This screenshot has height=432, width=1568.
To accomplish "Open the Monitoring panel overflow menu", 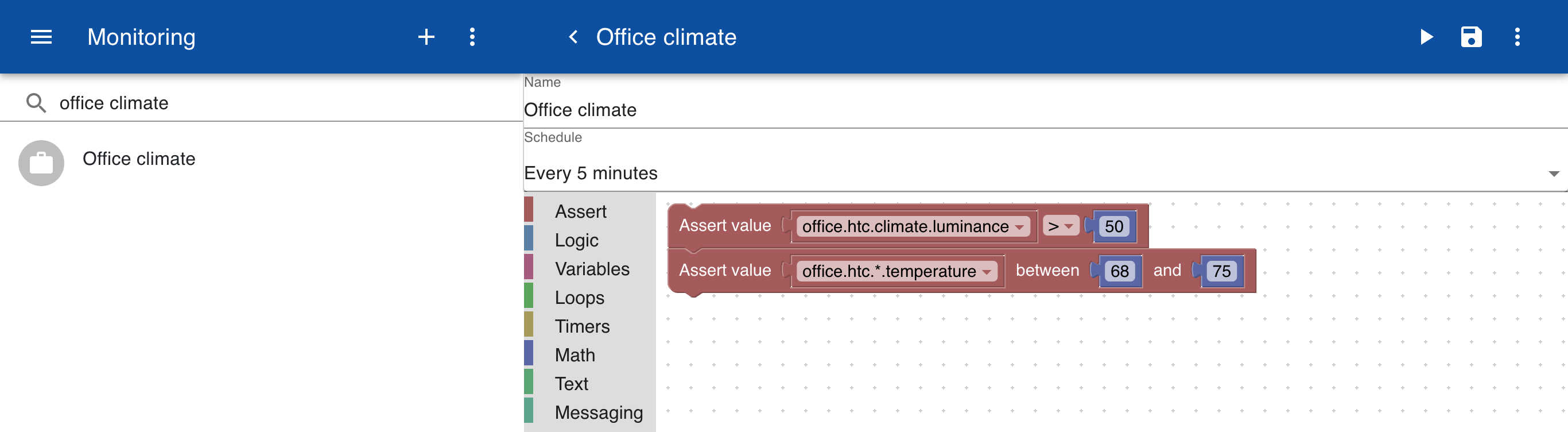I will coord(472,37).
